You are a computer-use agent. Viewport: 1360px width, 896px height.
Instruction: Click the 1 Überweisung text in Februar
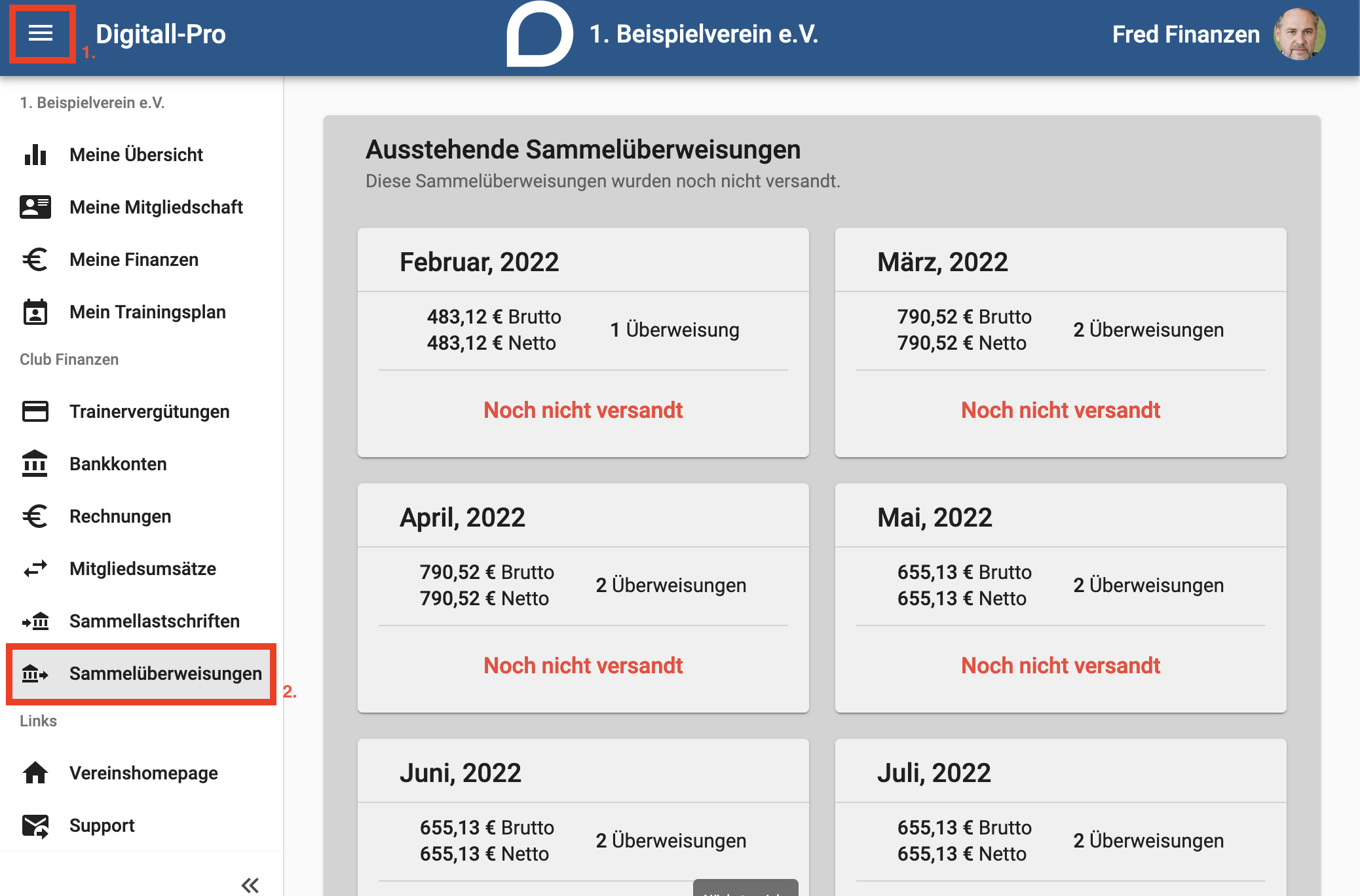click(675, 329)
